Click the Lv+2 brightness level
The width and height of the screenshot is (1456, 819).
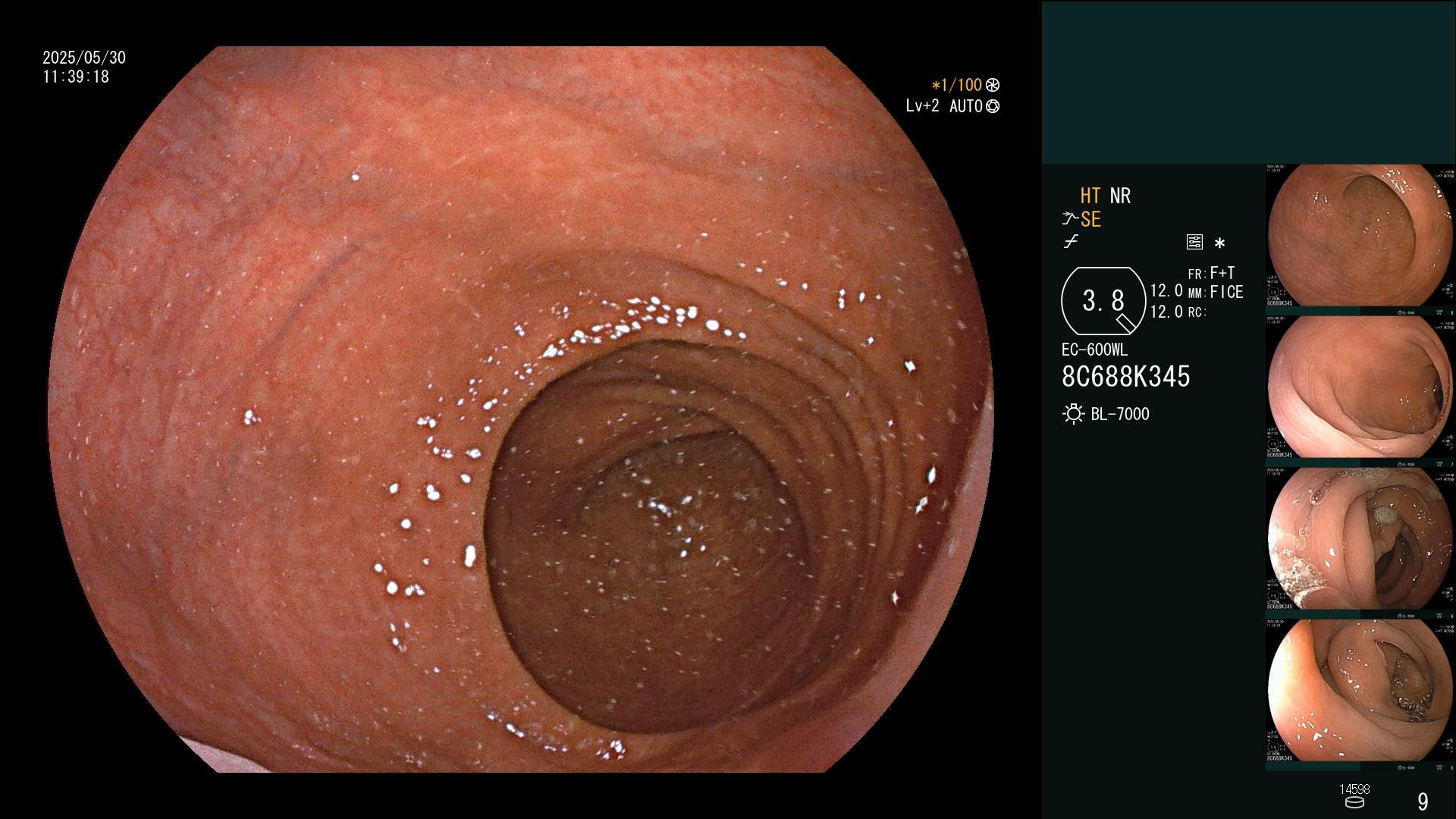[922, 106]
